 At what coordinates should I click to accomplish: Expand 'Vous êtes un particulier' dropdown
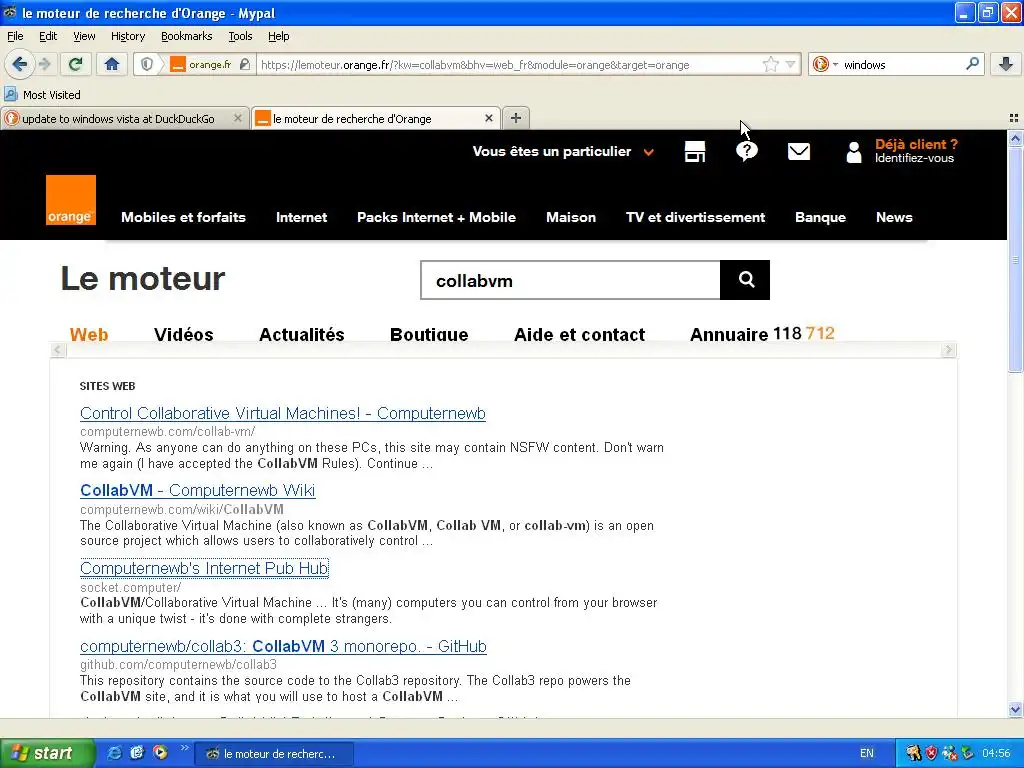point(563,152)
